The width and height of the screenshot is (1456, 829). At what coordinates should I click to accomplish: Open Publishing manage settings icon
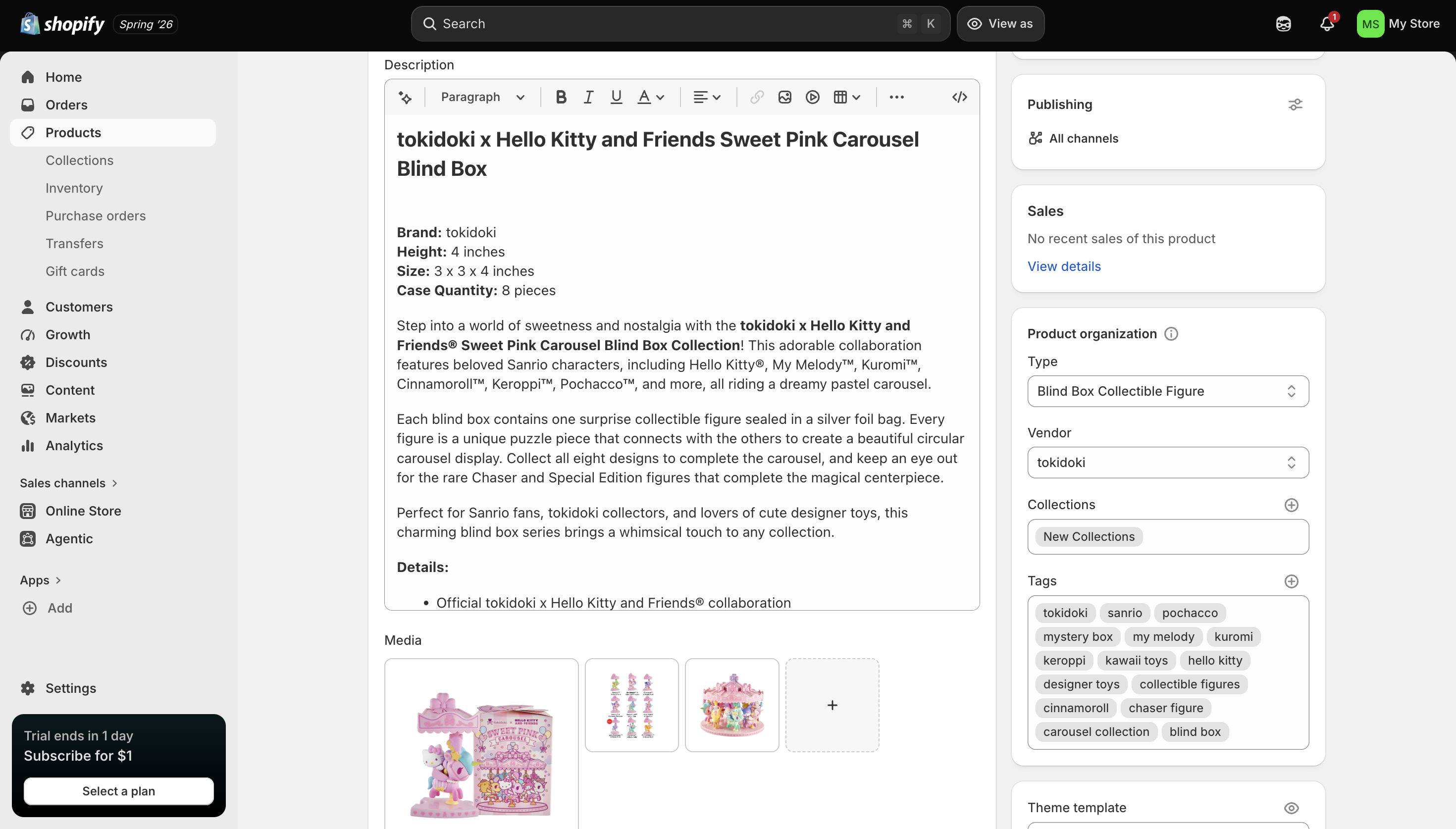point(1295,105)
